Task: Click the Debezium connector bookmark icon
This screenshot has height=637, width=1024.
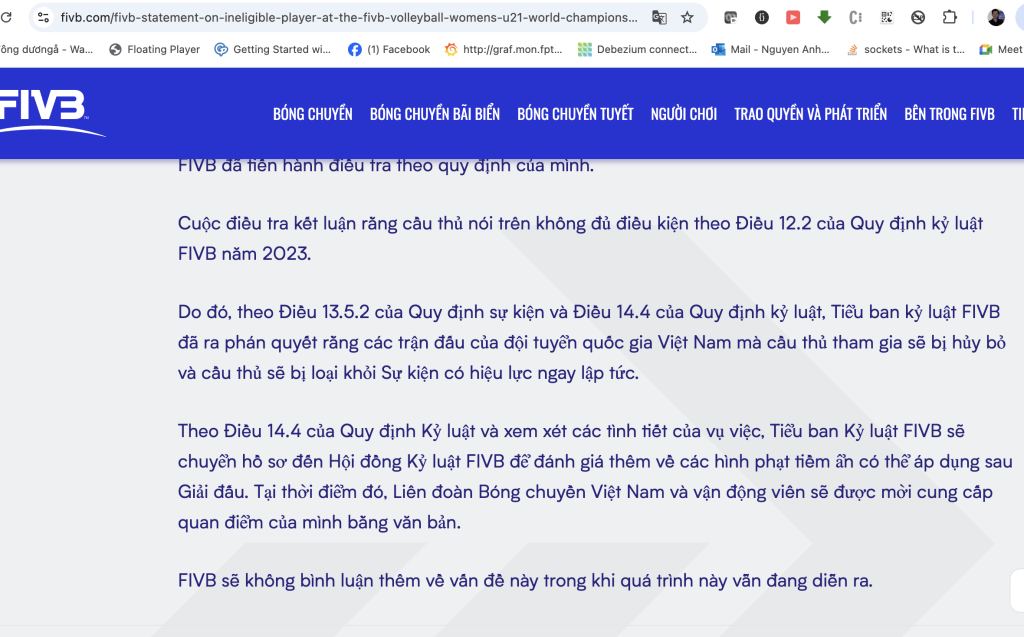Action: tap(584, 50)
